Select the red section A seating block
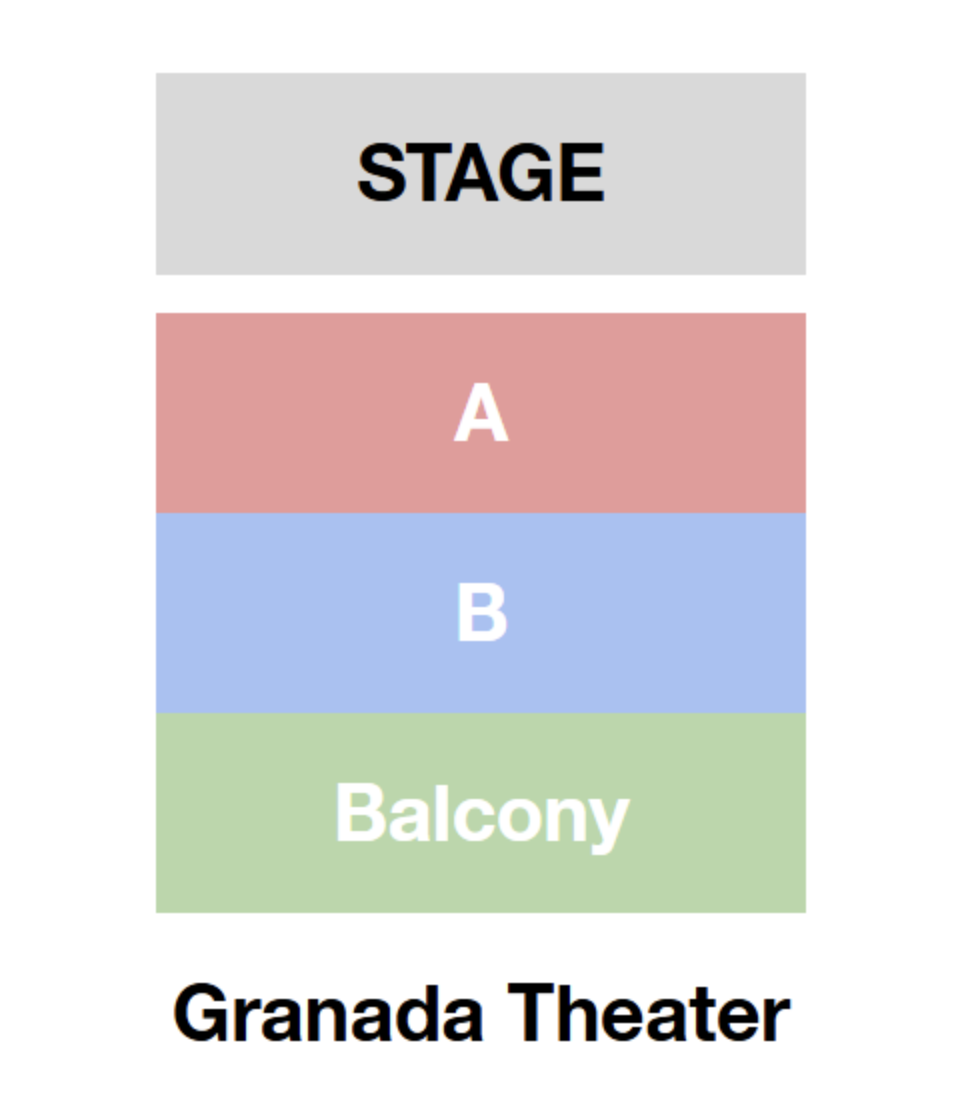 click(481, 413)
